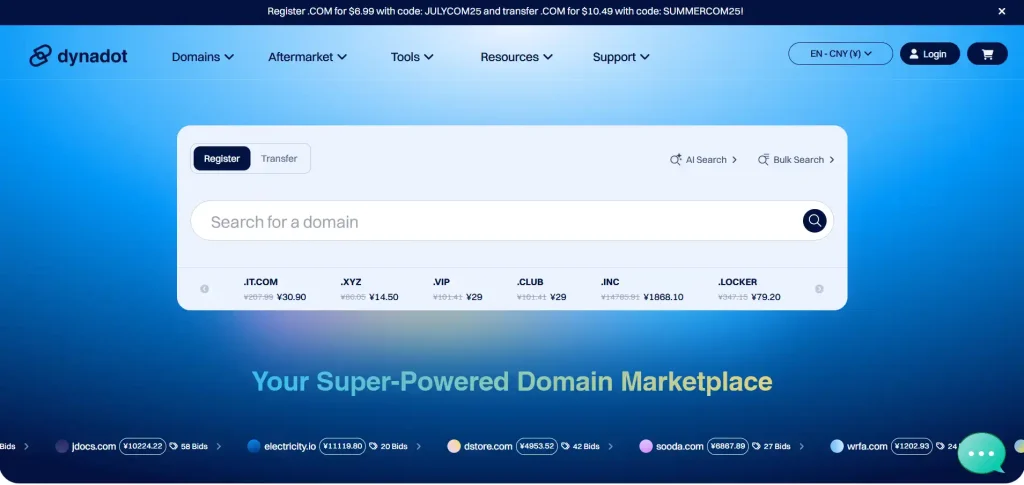
Task: Click the dynadot logo
Action: tap(78, 56)
